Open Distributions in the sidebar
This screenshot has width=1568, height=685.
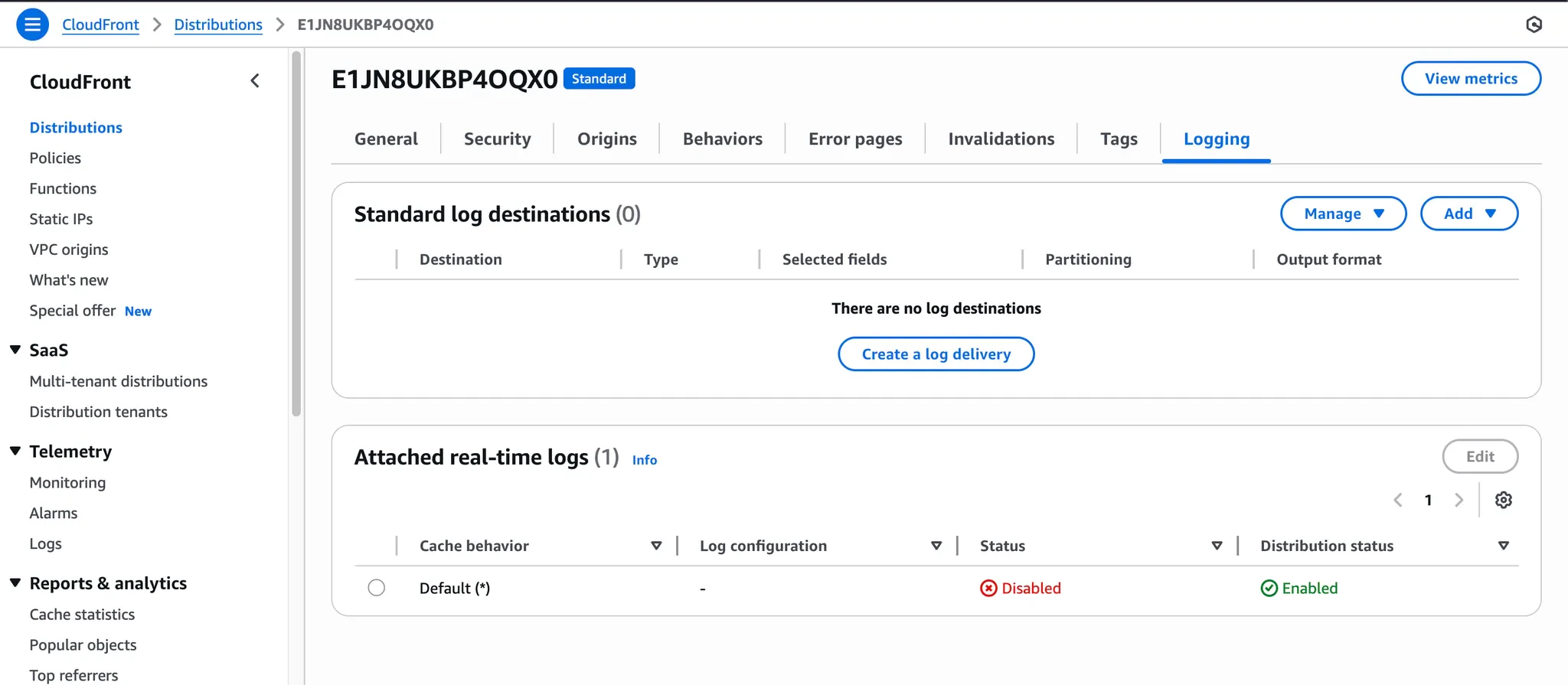76,127
